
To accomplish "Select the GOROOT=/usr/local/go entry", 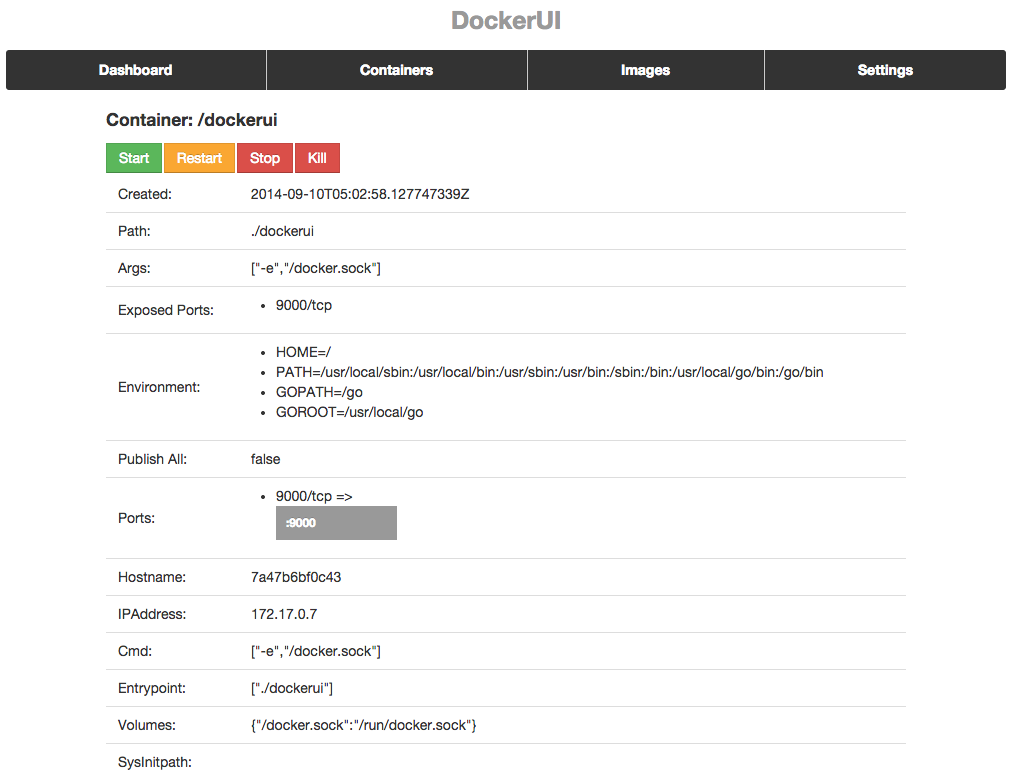I will click(x=350, y=413).
